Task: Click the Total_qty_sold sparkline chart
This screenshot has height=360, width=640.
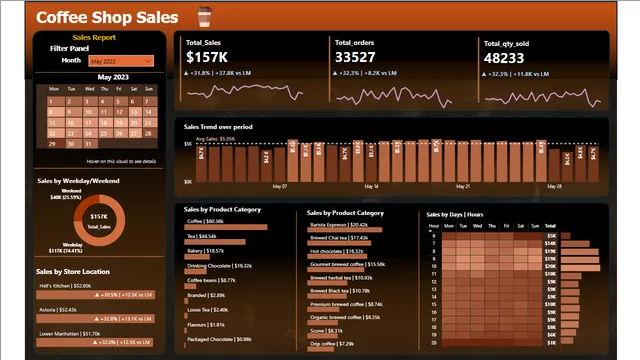Action: click(543, 98)
